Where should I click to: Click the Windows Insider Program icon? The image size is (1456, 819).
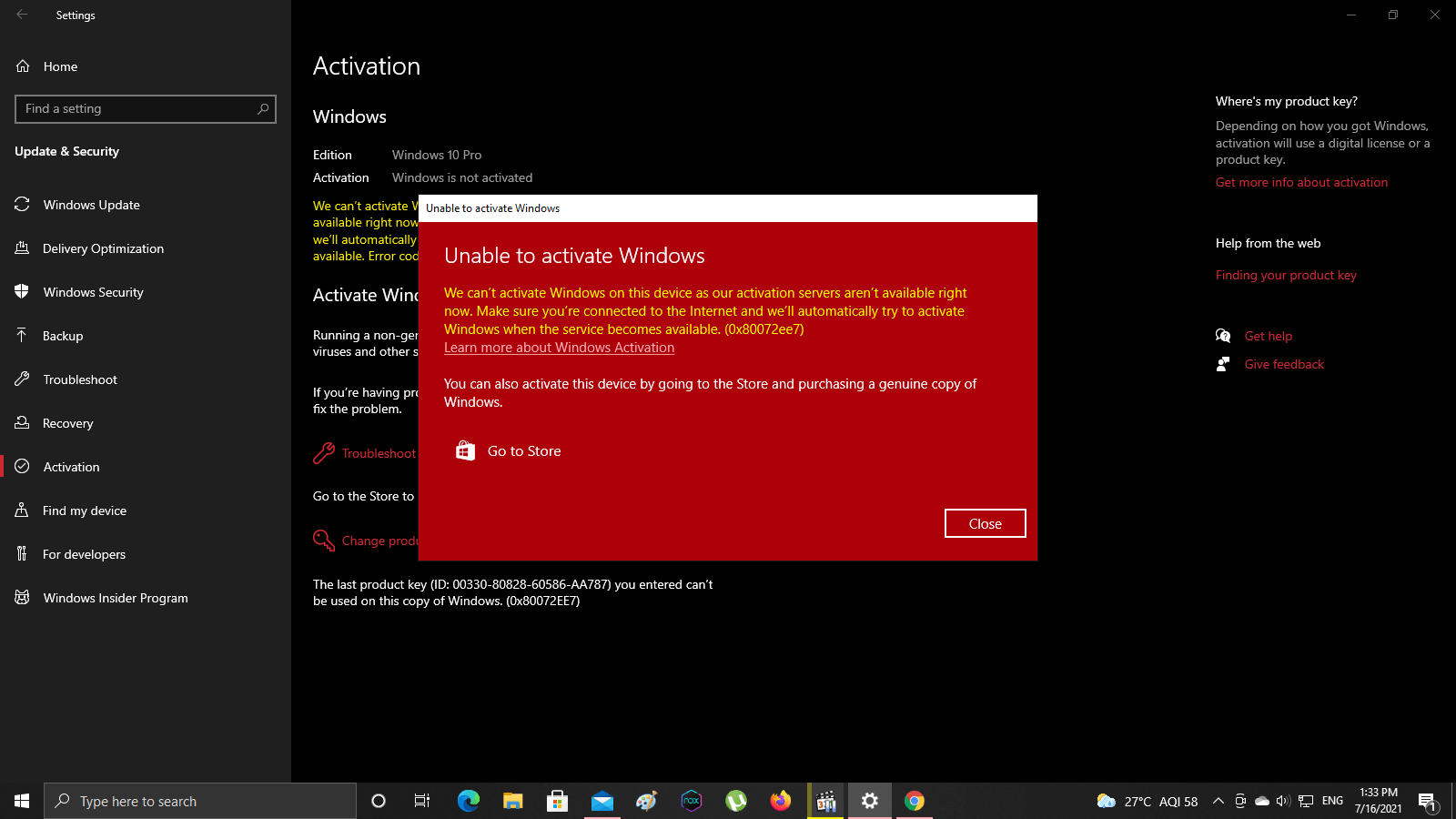tap(22, 597)
